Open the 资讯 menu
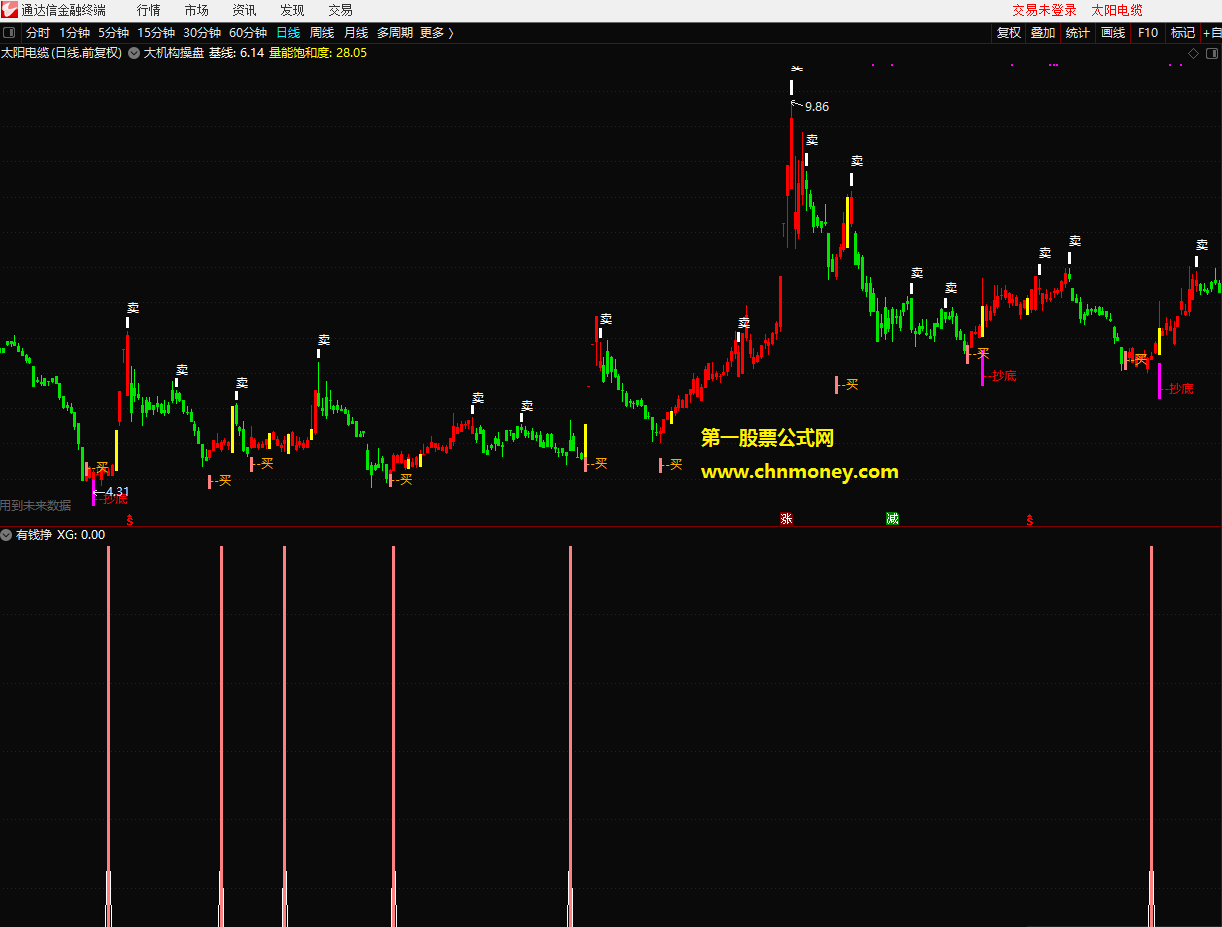 click(244, 10)
